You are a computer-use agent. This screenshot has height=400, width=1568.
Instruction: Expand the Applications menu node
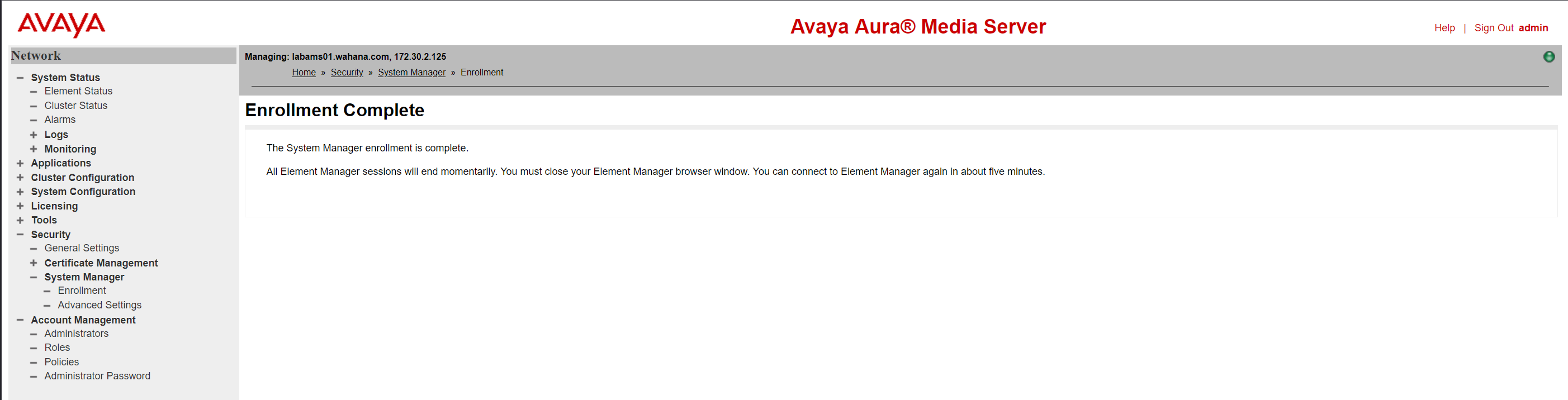(20, 164)
